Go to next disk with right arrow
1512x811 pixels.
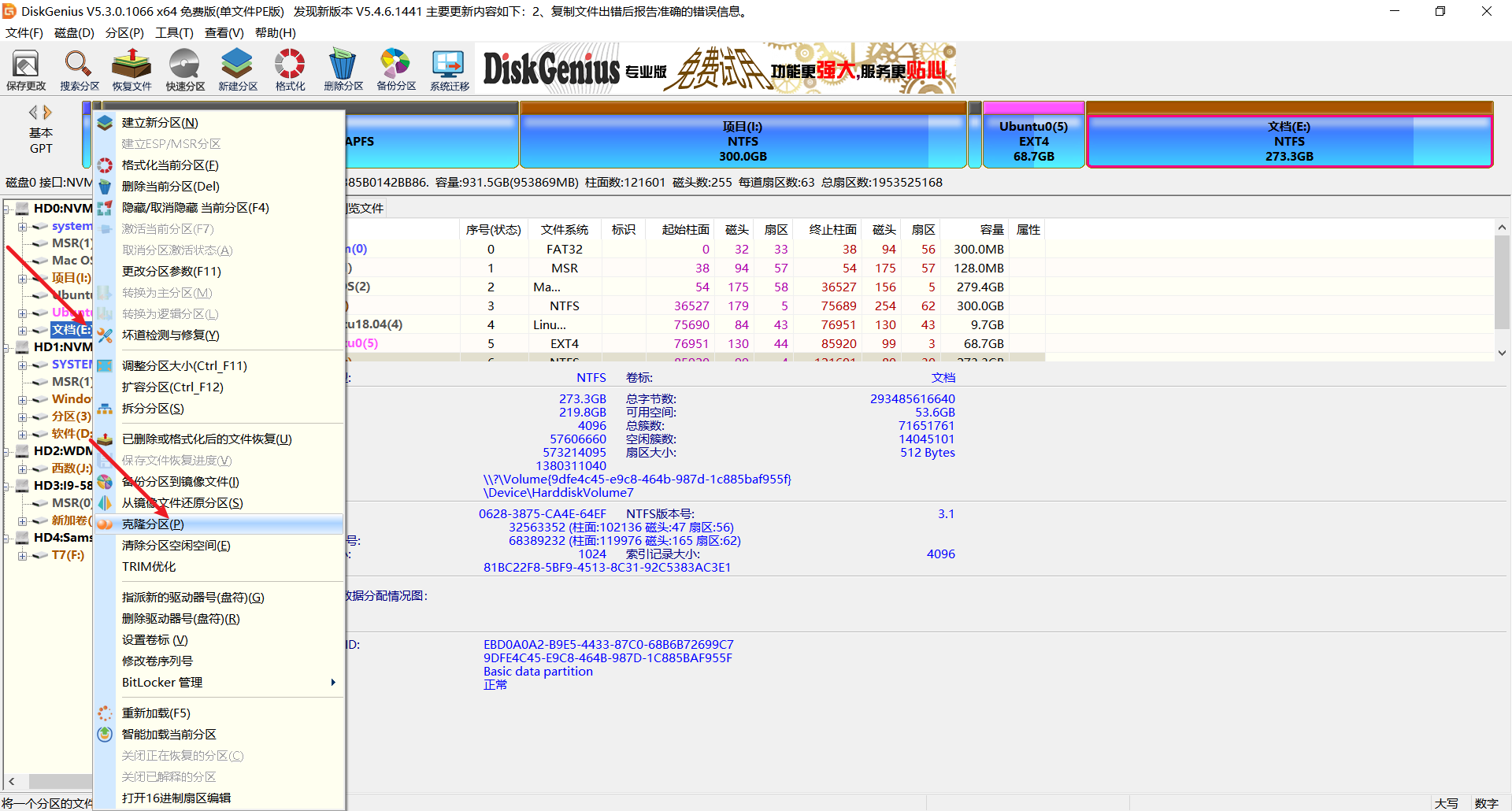(x=47, y=113)
